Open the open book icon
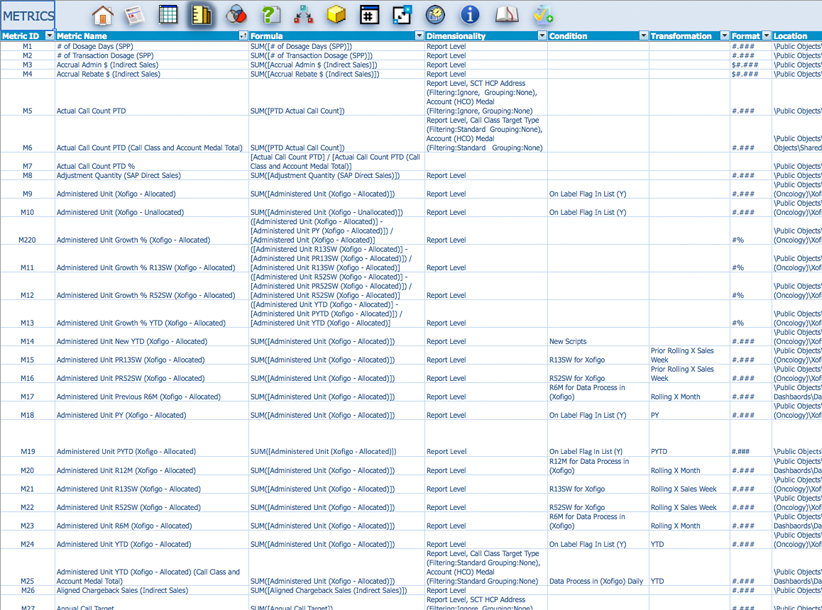The height and width of the screenshot is (610, 822). pos(507,15)
